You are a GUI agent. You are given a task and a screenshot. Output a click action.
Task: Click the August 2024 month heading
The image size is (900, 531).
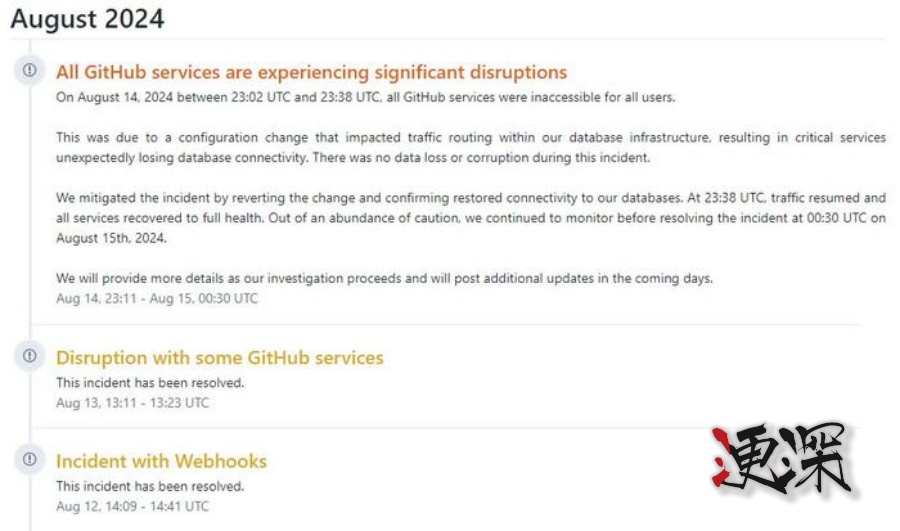pos(88,19)
